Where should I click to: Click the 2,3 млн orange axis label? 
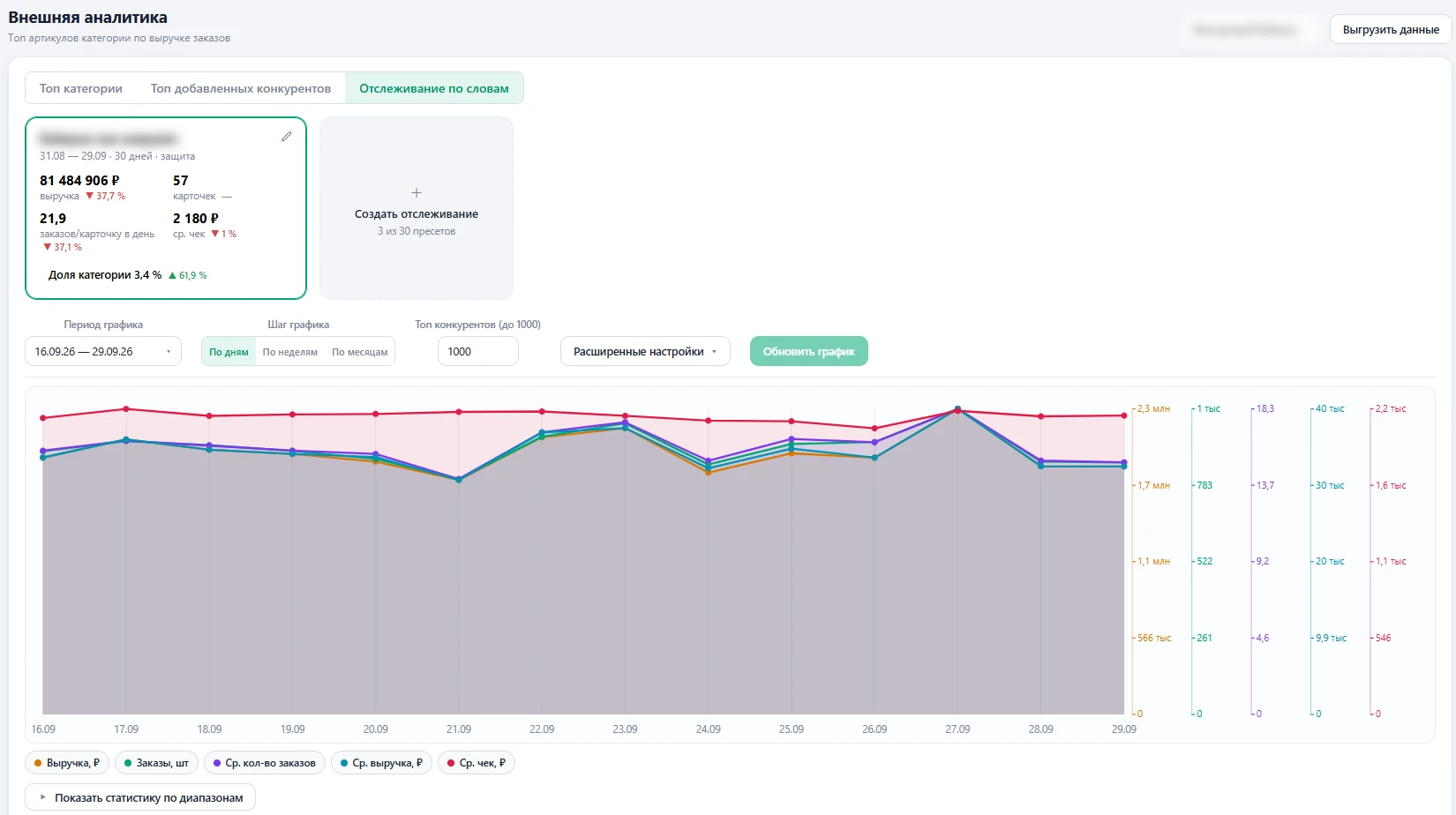(x=1153, y=409)
